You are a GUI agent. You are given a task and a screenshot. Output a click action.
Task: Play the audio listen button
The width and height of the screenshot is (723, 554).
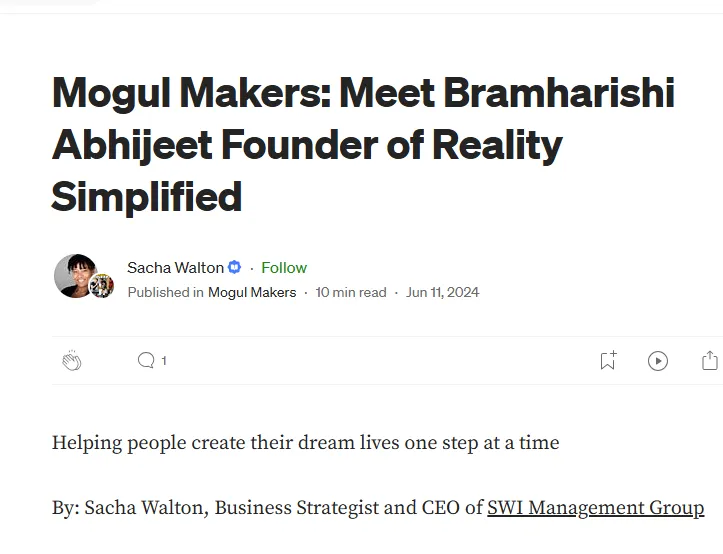658,361
